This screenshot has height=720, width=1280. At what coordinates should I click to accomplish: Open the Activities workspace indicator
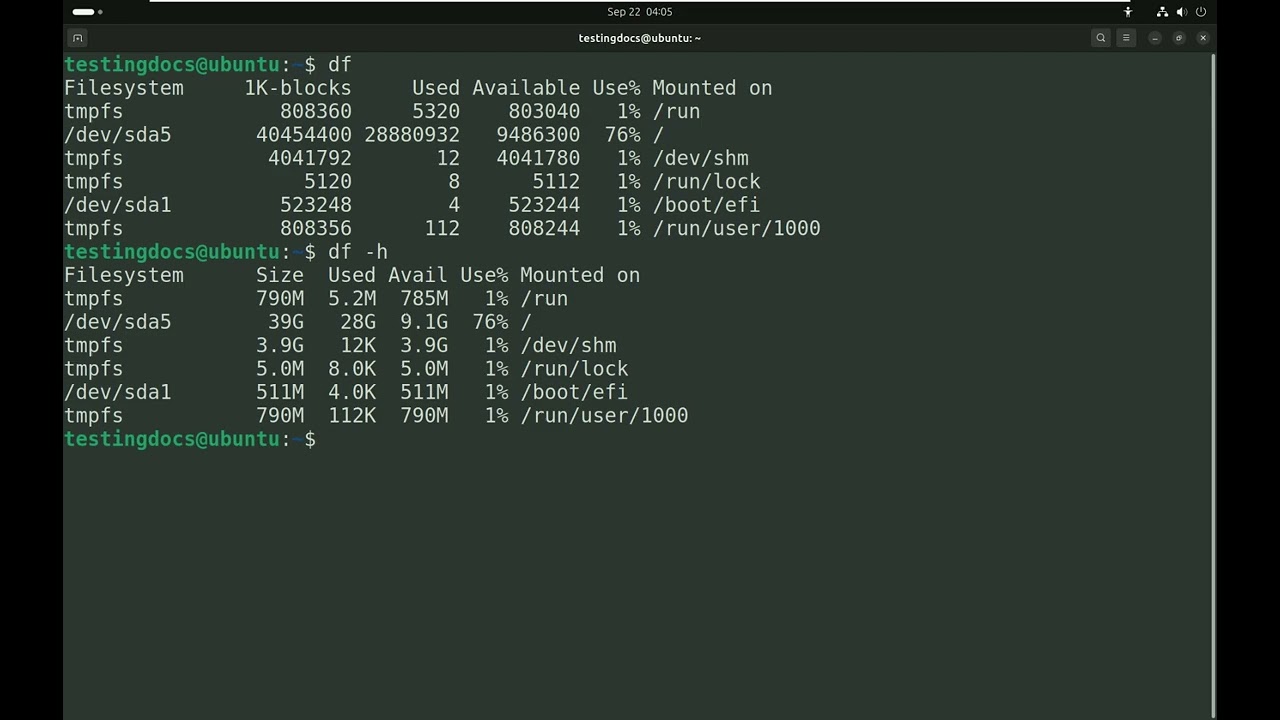[x=88, y=12]
